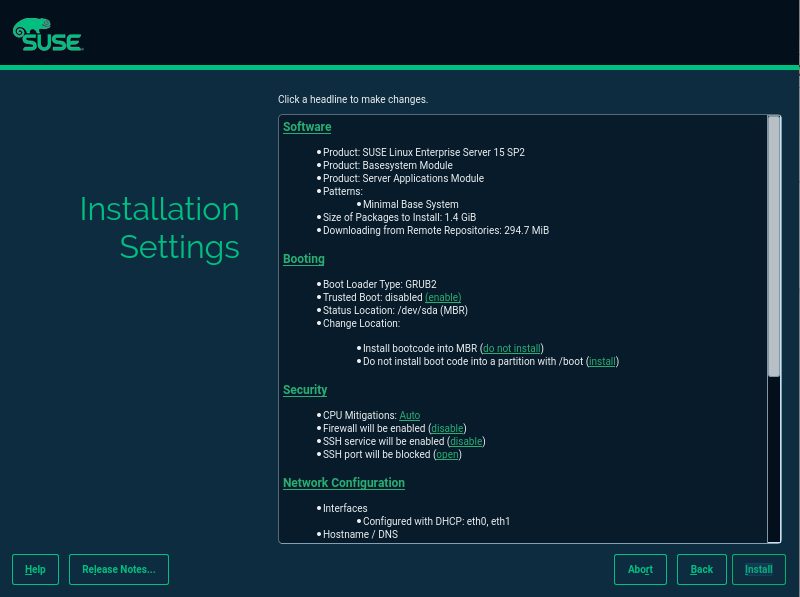Go Back to the previous step
The width and height of the screenshot is (800, 597).
pos(702,569)
